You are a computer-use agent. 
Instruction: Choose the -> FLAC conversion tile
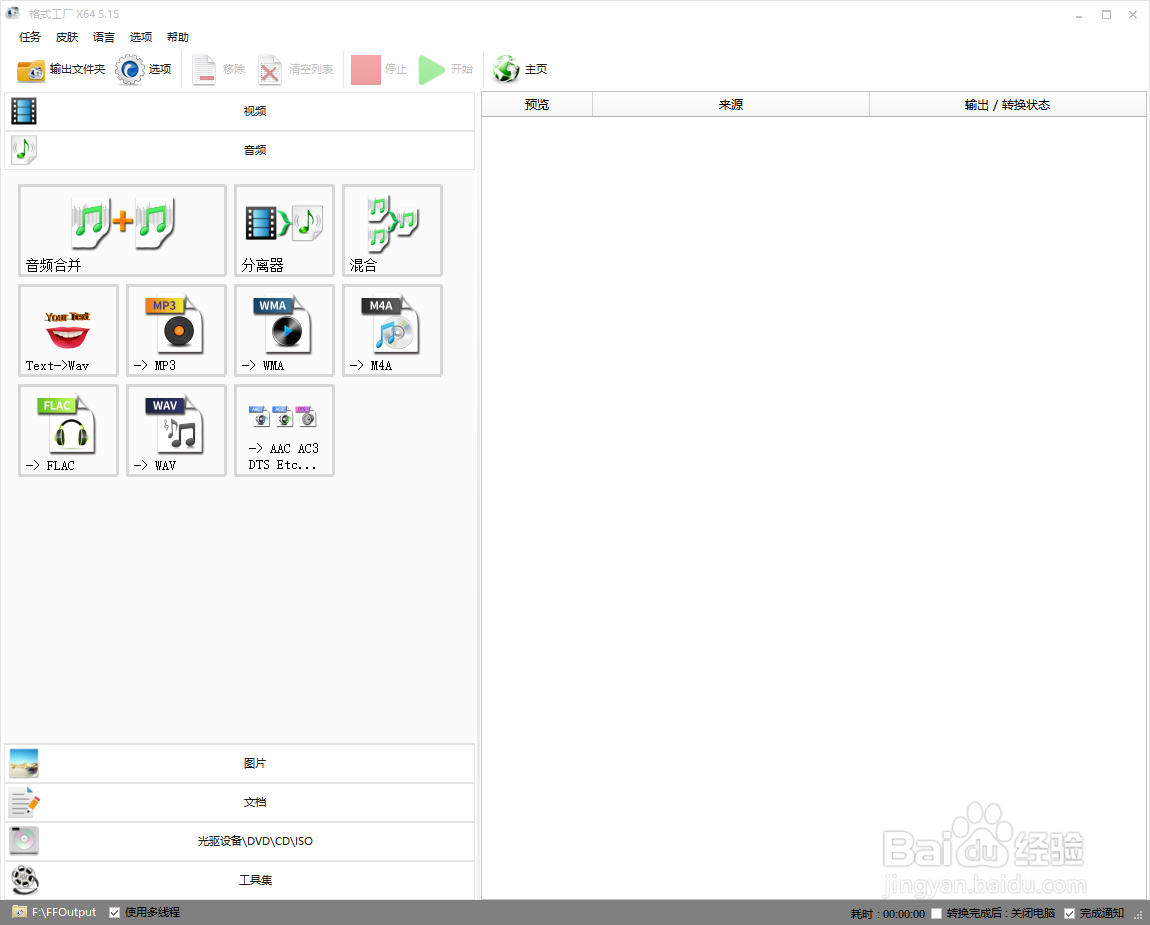tap(68, 431)
